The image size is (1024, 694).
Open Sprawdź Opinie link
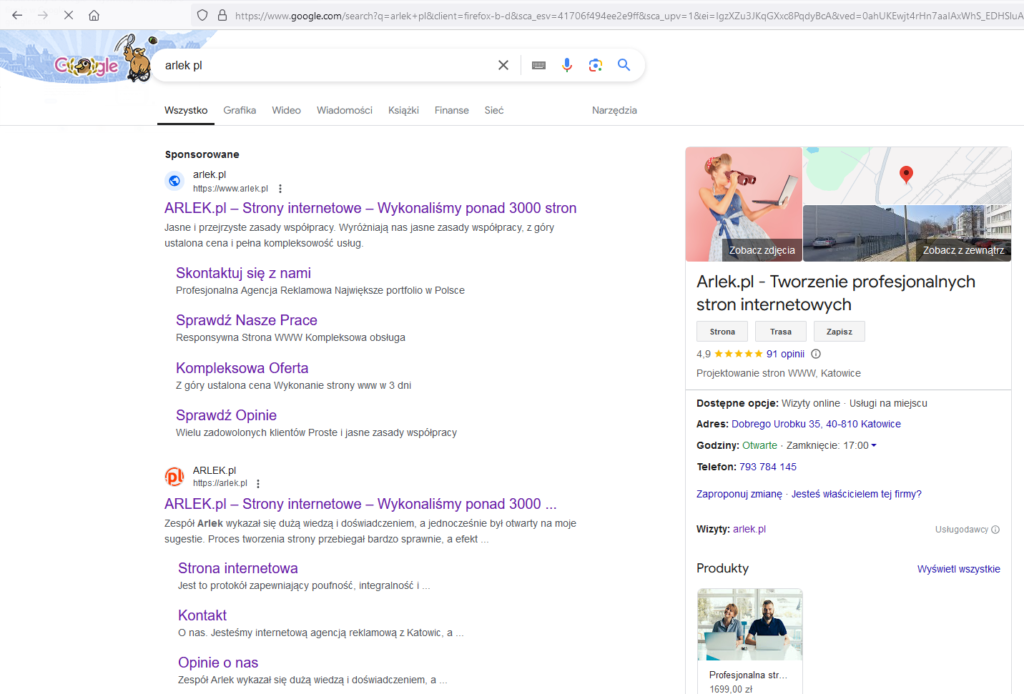226,415
